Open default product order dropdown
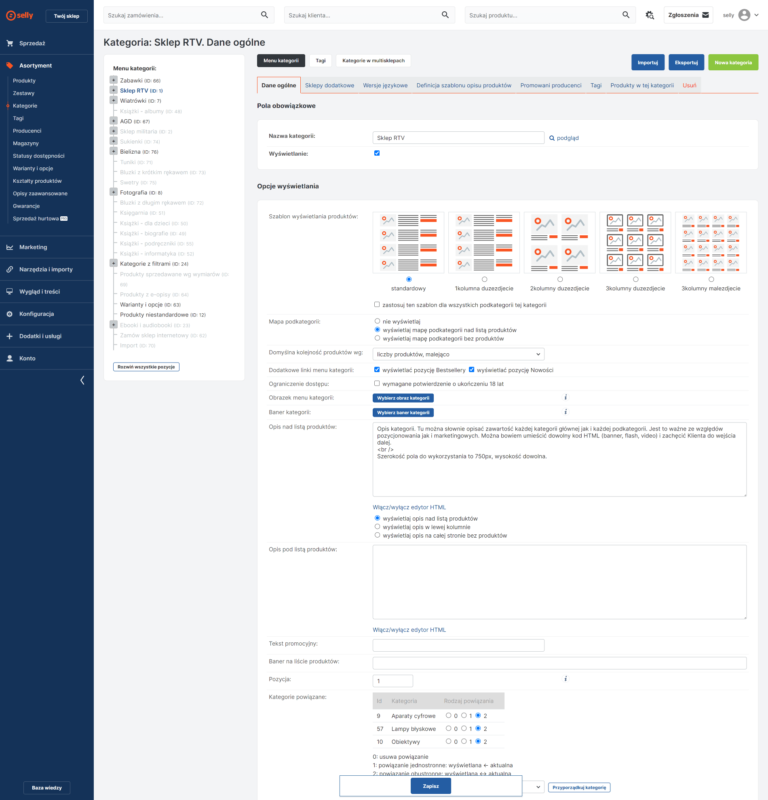Screen dimensions: 768x800 pyautogui.click(x=458, y=354)
